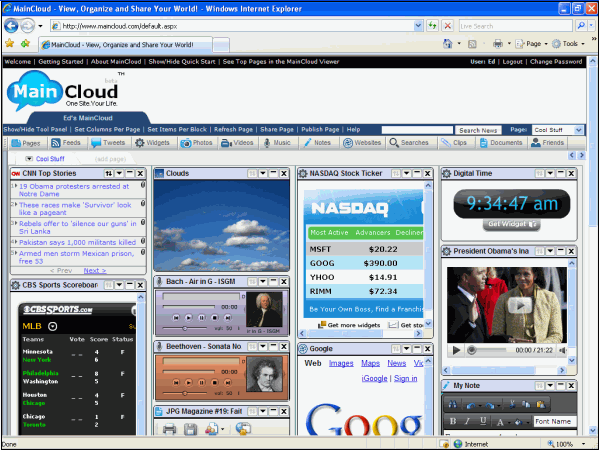Viewport: 599px width, 450px height.
Task: Click Show/Hide Tool Panel
Action: [35, 129]
